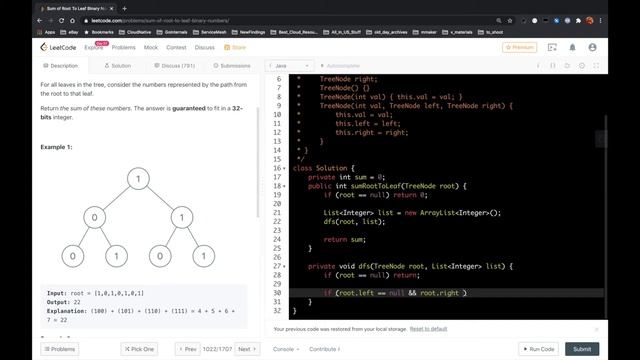Collapse dfs method at line 27

[x=284, y=266]
